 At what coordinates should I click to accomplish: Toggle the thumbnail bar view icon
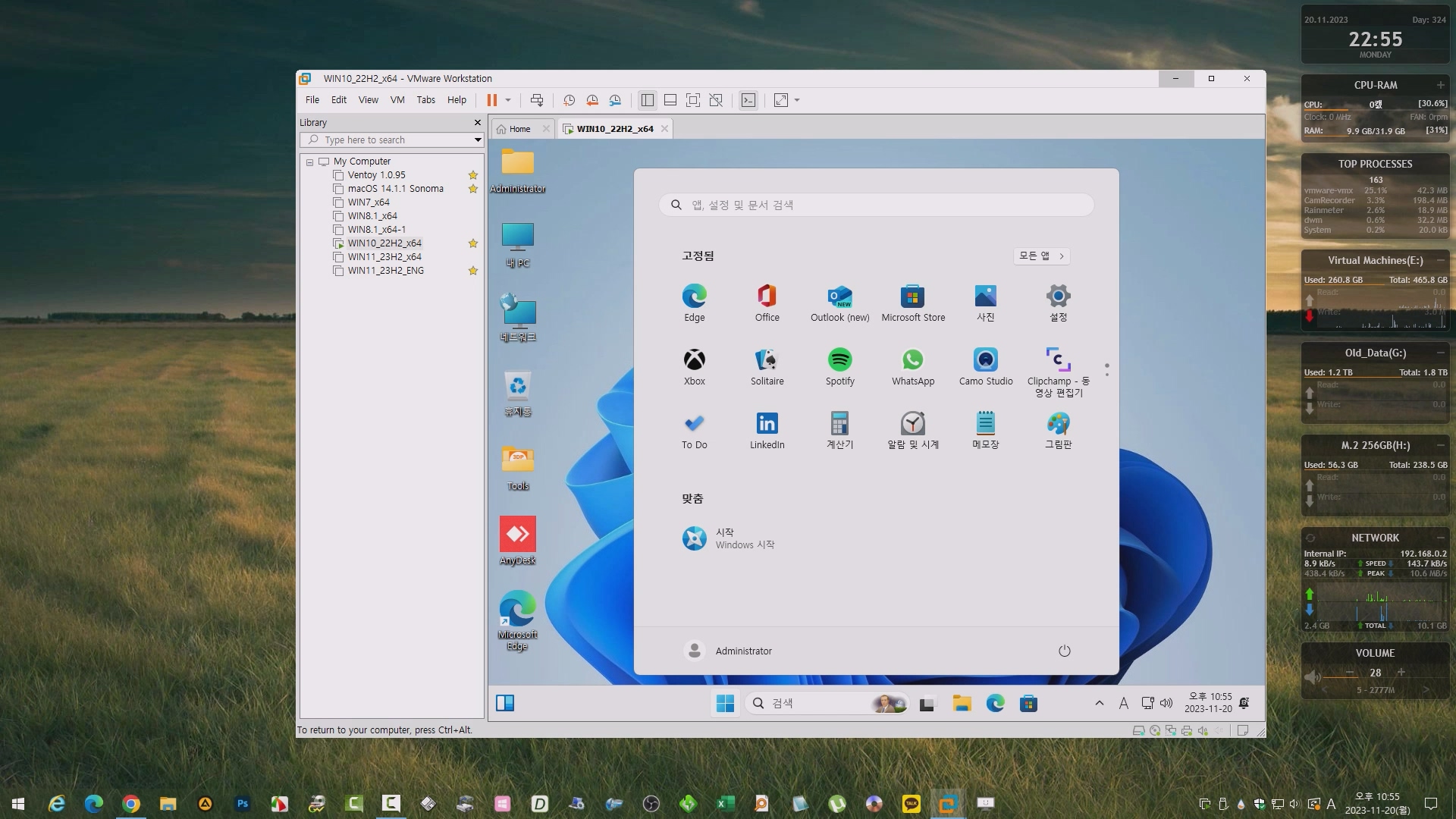670,100
